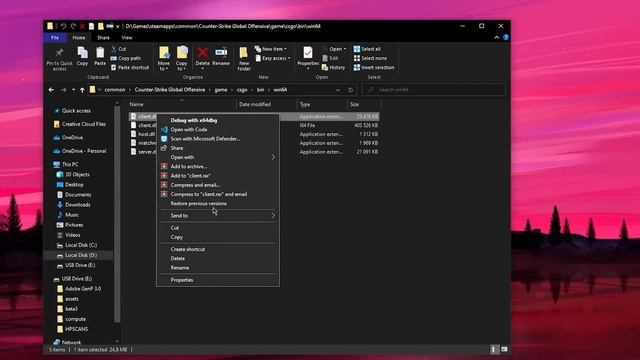Click the Properties ribbon icon
The height and width of the screenshot is (360, 640).
pyautogui.click(x=308, y=53)
